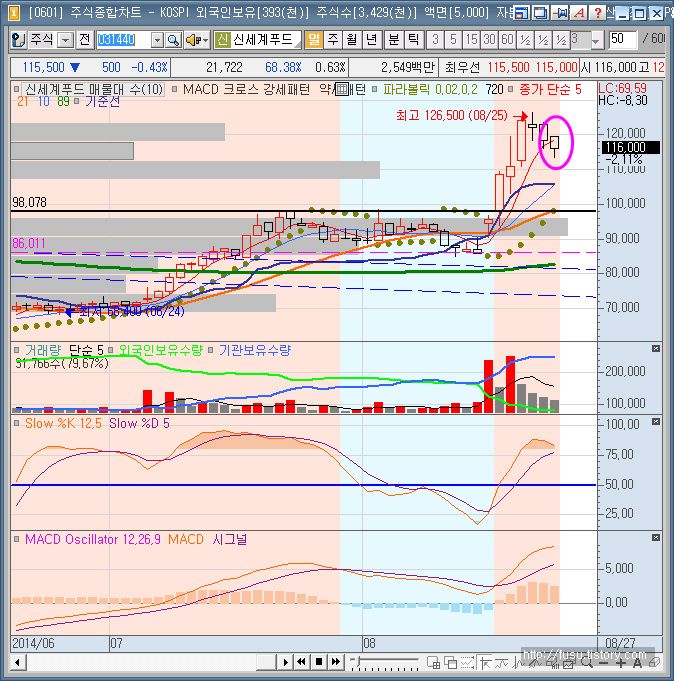Open the stock code 031440 dropdown arrow
This screenshot has height=681, width=674.
[157, 40]
